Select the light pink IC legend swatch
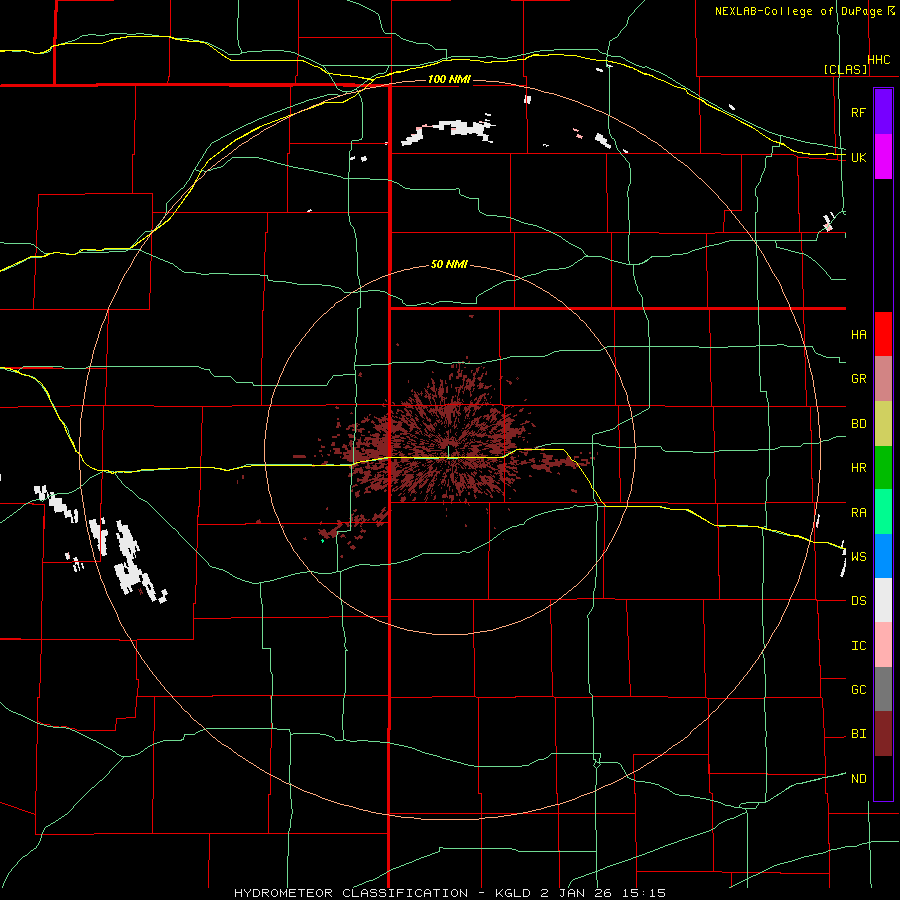Viewport: 900px width, 900px height. pos(883,645)
